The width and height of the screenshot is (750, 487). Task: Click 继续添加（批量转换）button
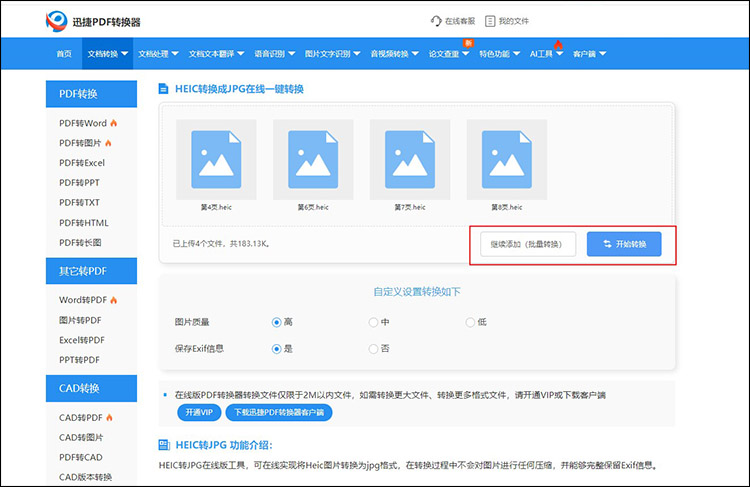[528, 244]
